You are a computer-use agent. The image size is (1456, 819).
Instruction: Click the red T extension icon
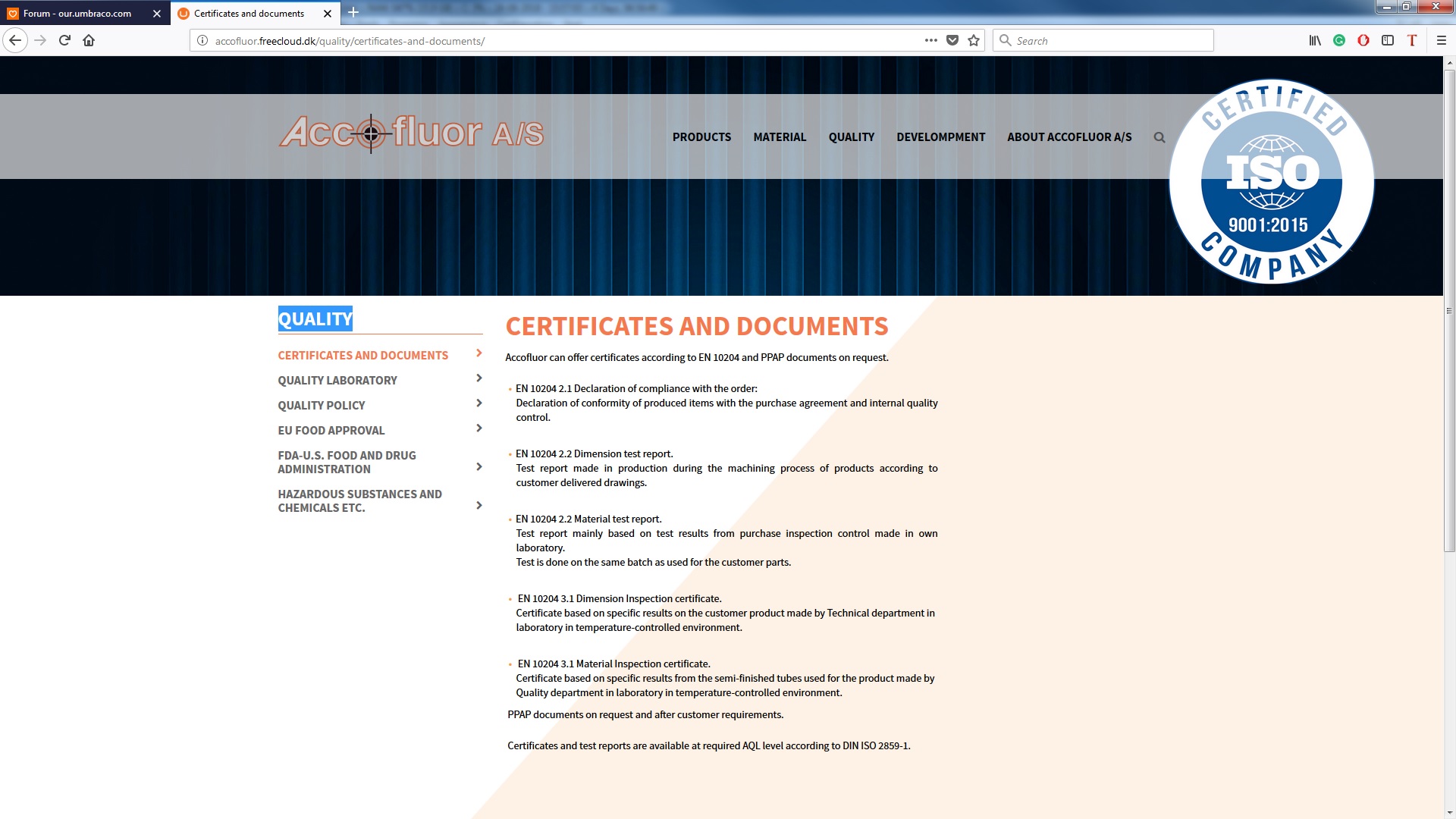[1412, 40]
